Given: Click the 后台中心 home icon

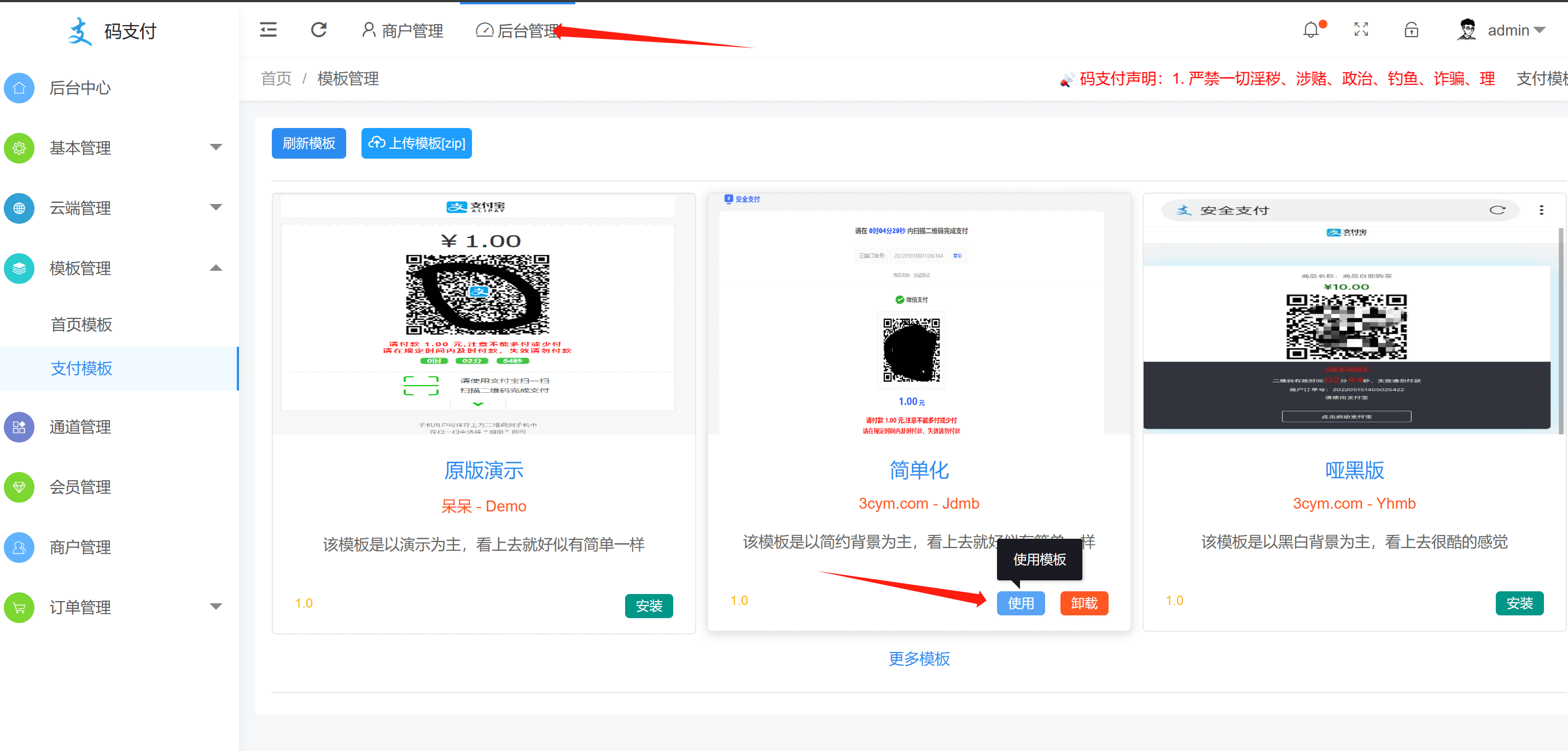Looking at the screenshot, I should pos(20,88).
